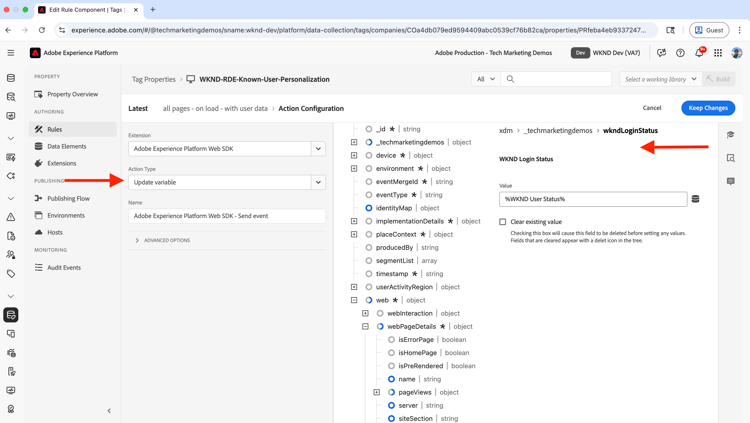Select the eventType field radio

pyautogui.click(x=369, y=195)
